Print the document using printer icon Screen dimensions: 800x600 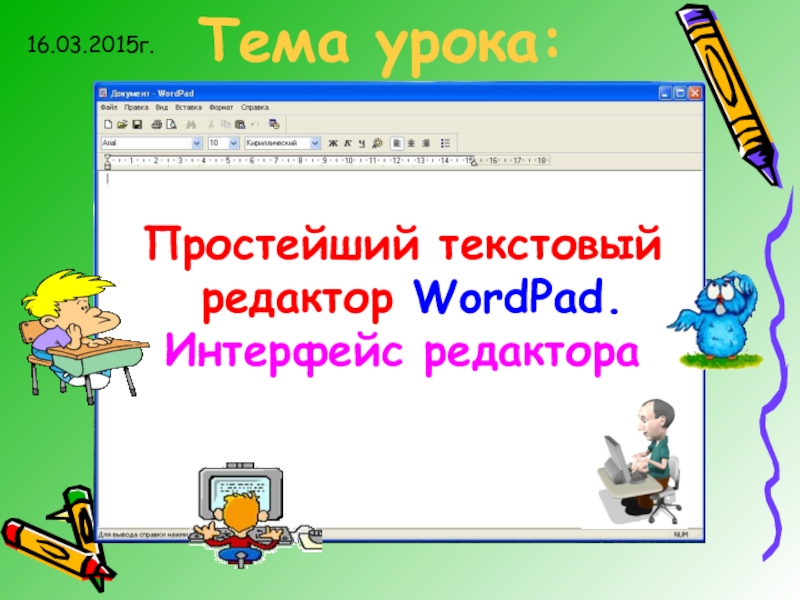click(157, 124)
